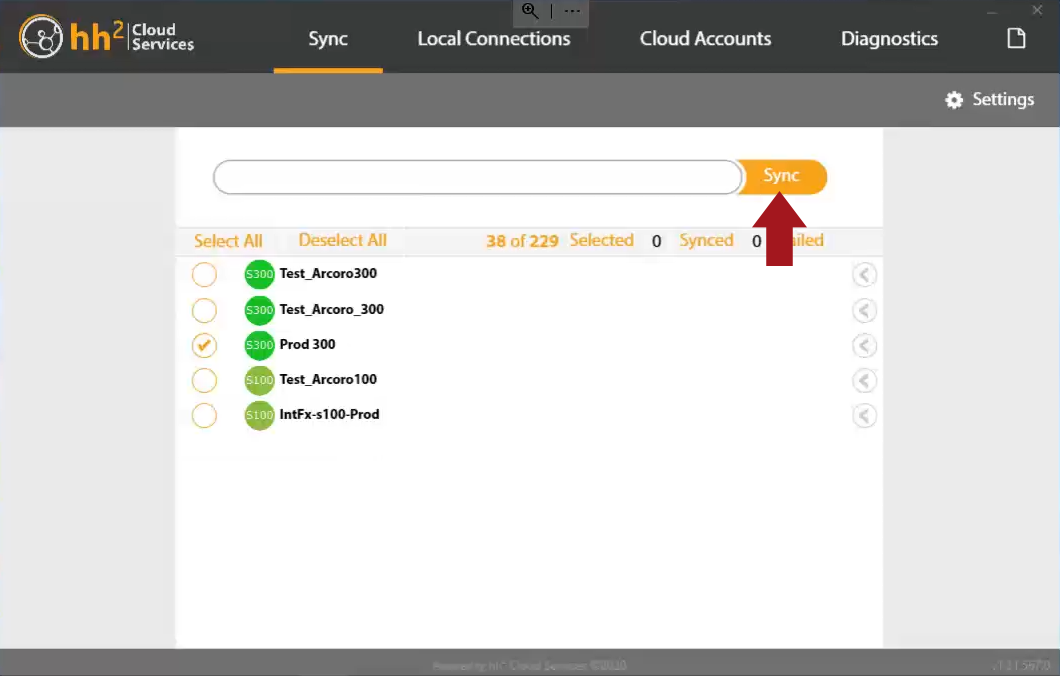Uncheck the Prod 300 checkbox
Screen dimensions: 1060x676
pos(204,345)
